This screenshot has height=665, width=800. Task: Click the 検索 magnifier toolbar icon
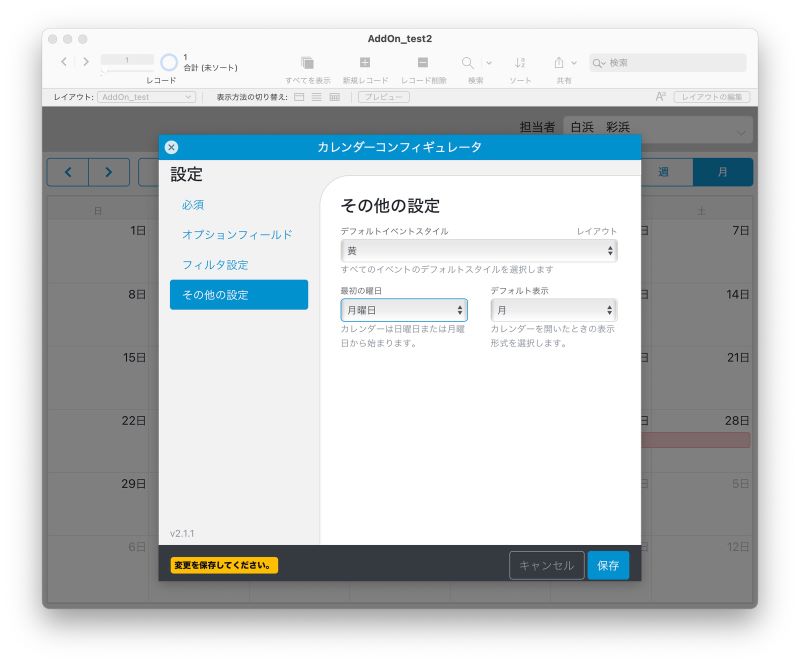[467, 63]
